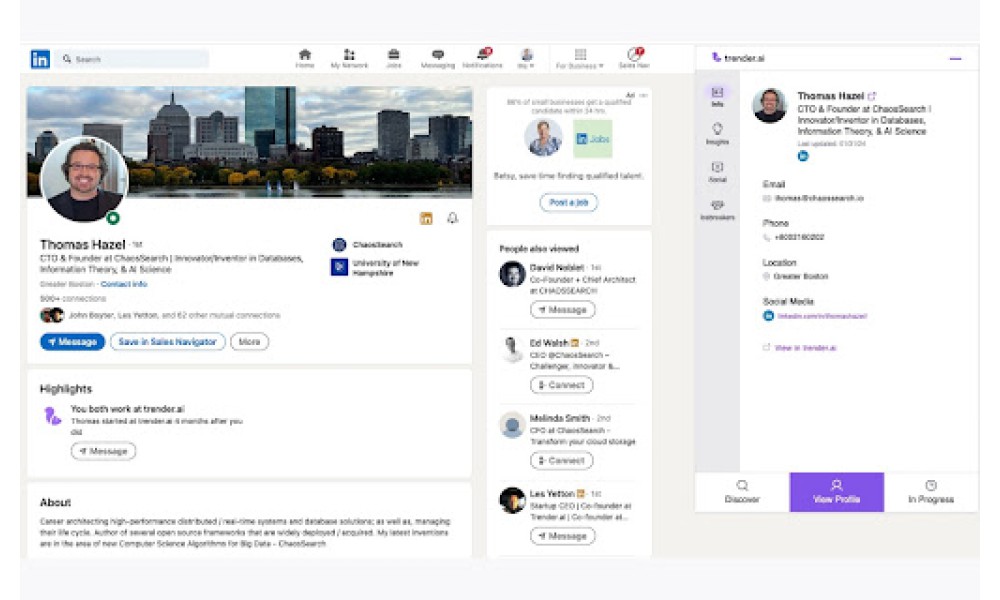
Task: Click the gold LinkedIn premium badge icon
Action: point(426,219)
